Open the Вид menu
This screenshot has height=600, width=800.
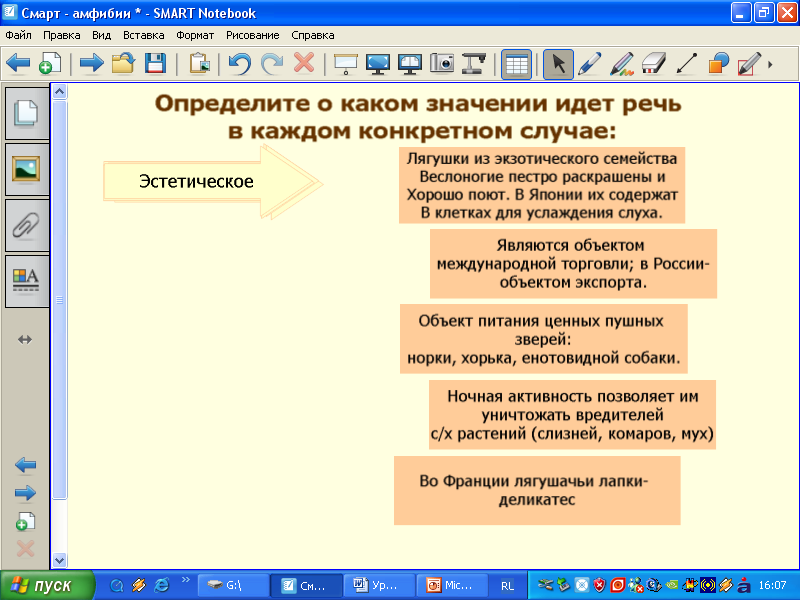point(102,35)
